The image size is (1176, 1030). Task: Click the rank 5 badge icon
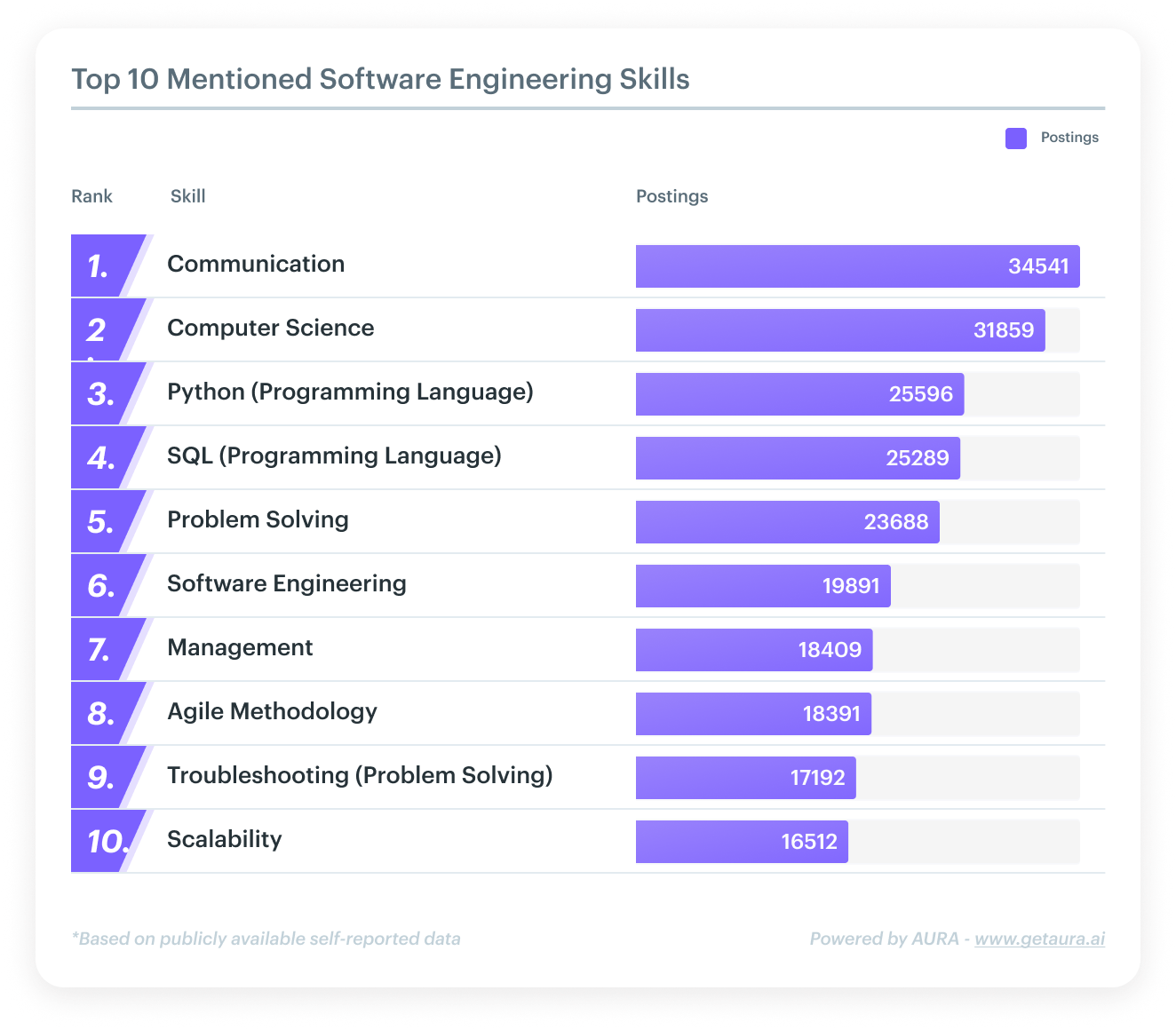tap(105, 521)
